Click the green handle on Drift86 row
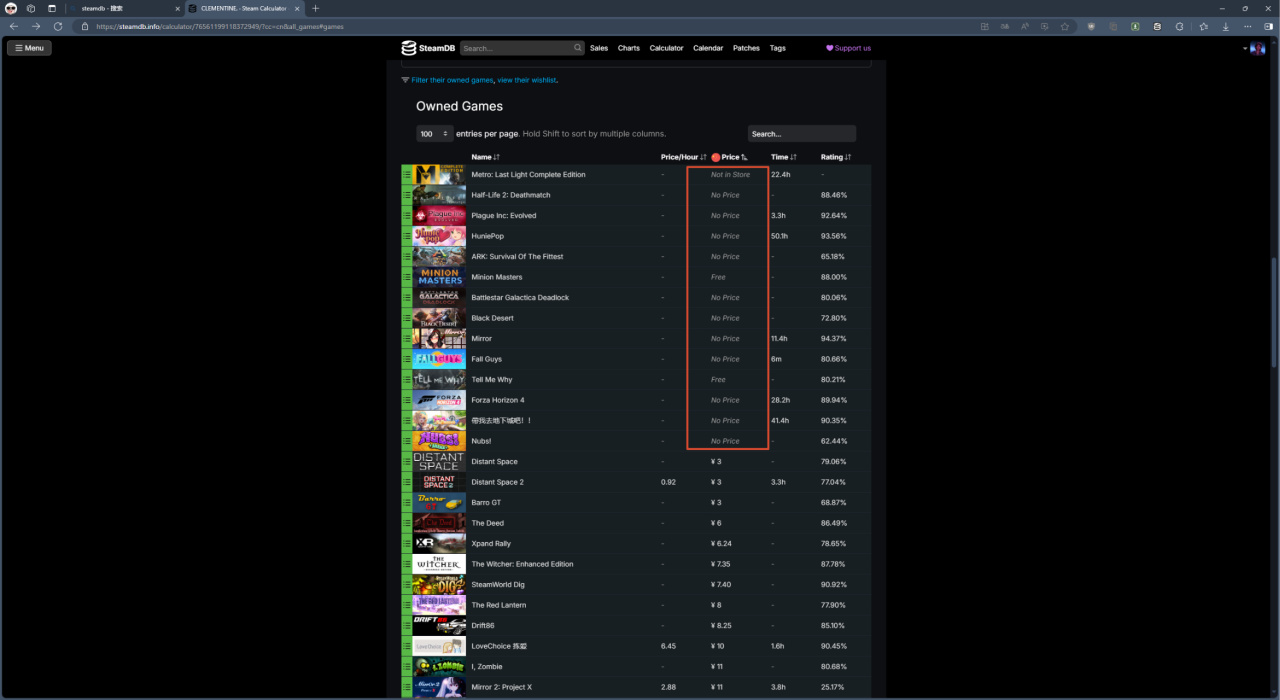The image size is (1280, 700). click(x=407, y=625)
